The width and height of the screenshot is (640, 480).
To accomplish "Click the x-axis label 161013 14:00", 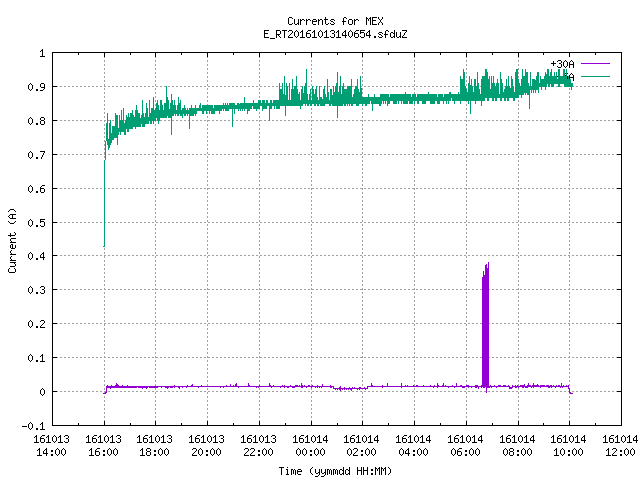I will pos(51,446).
